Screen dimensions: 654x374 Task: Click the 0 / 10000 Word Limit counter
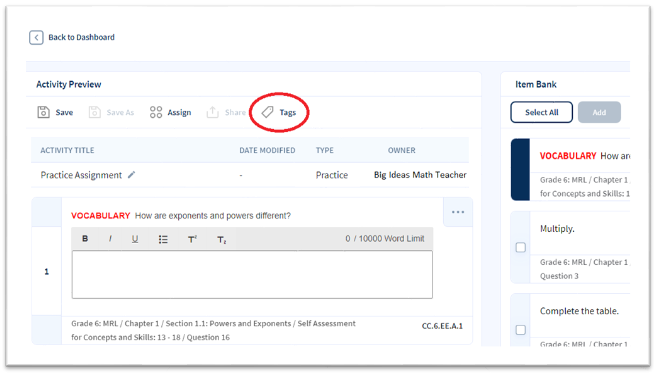coord(385,238)
